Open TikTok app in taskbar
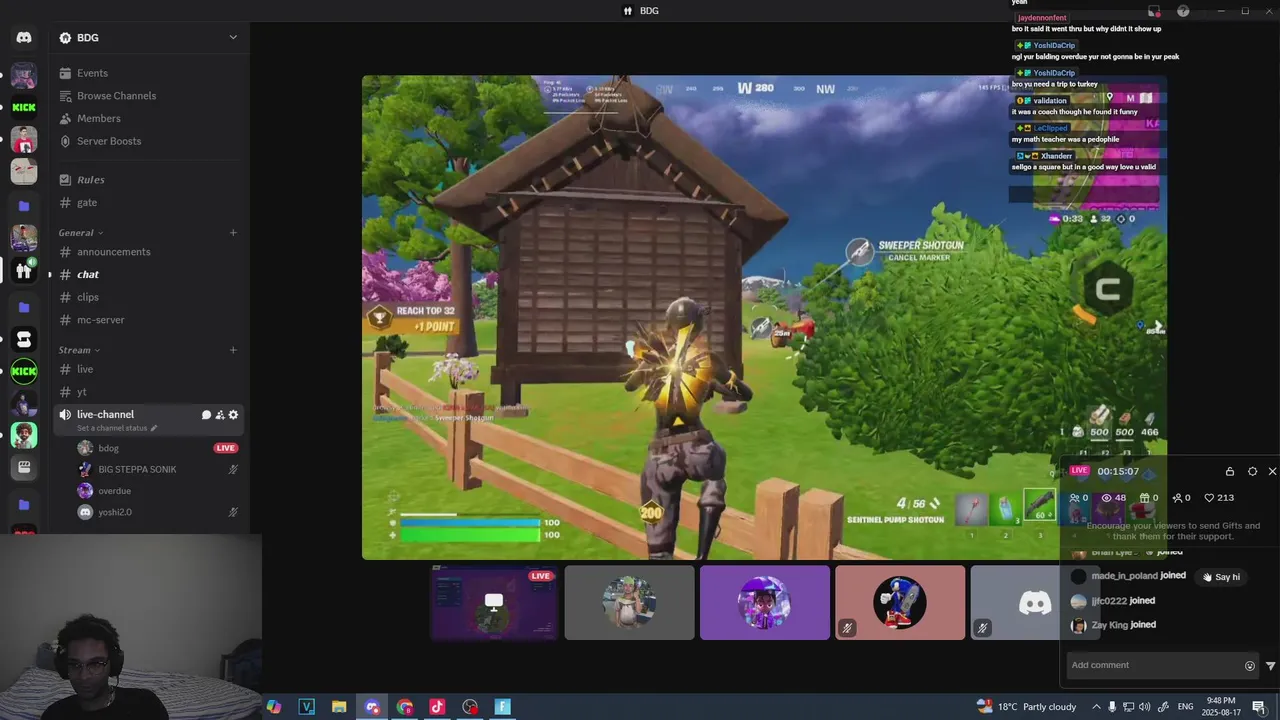Image resolution: width=1280 pixels, height=720 pixels. (x=437, y=707)
